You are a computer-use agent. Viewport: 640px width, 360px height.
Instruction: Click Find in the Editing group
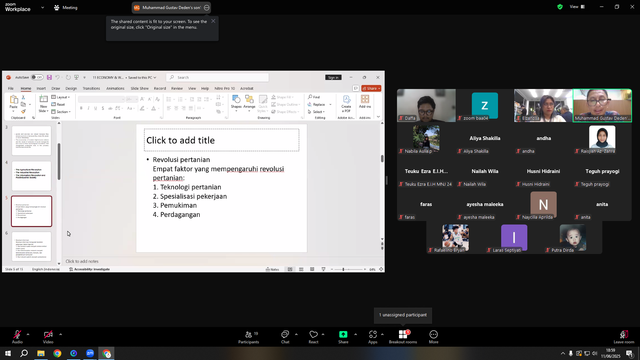point(314,97)
